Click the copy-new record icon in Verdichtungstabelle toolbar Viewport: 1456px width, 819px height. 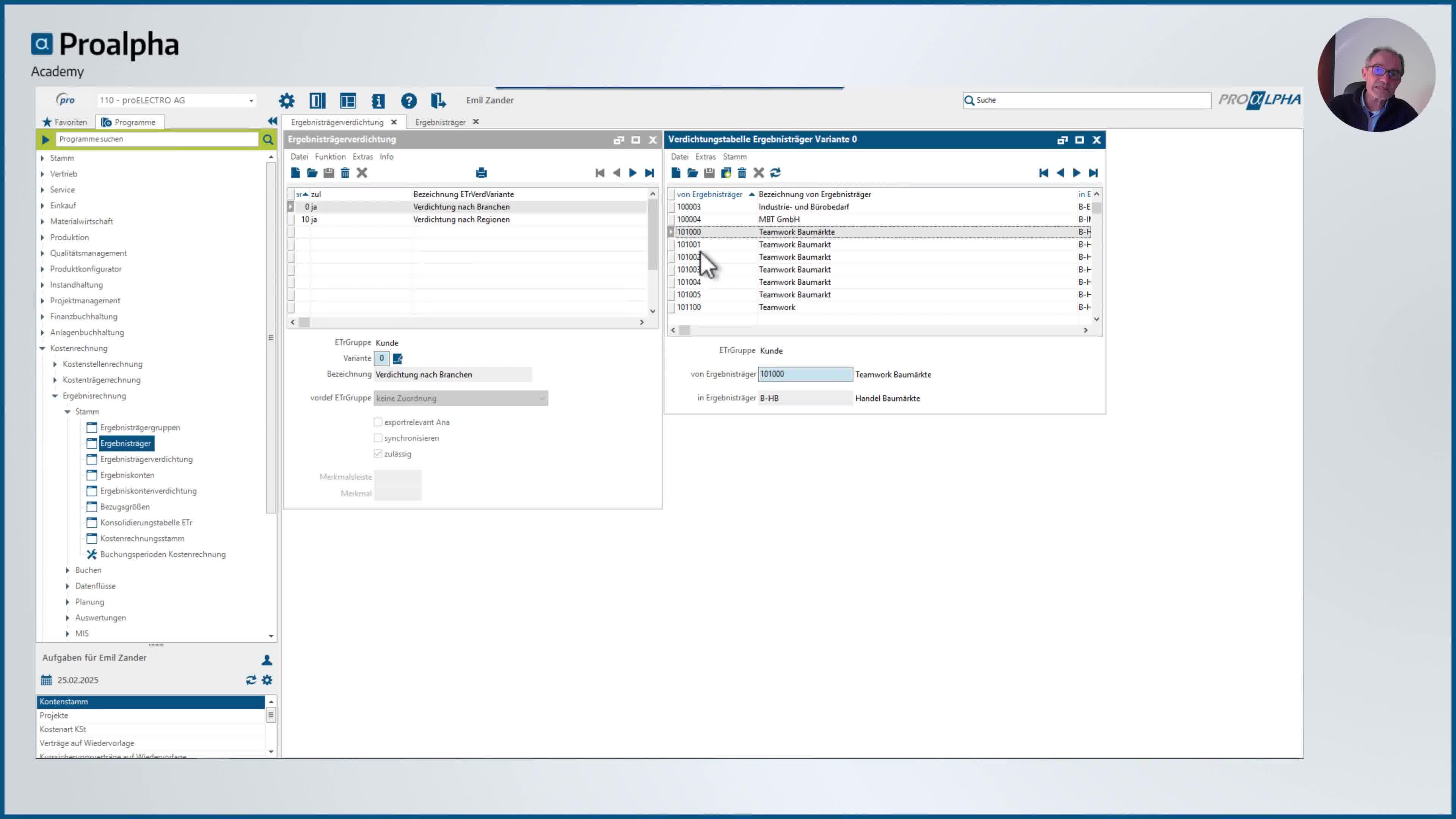pos(726,173)
